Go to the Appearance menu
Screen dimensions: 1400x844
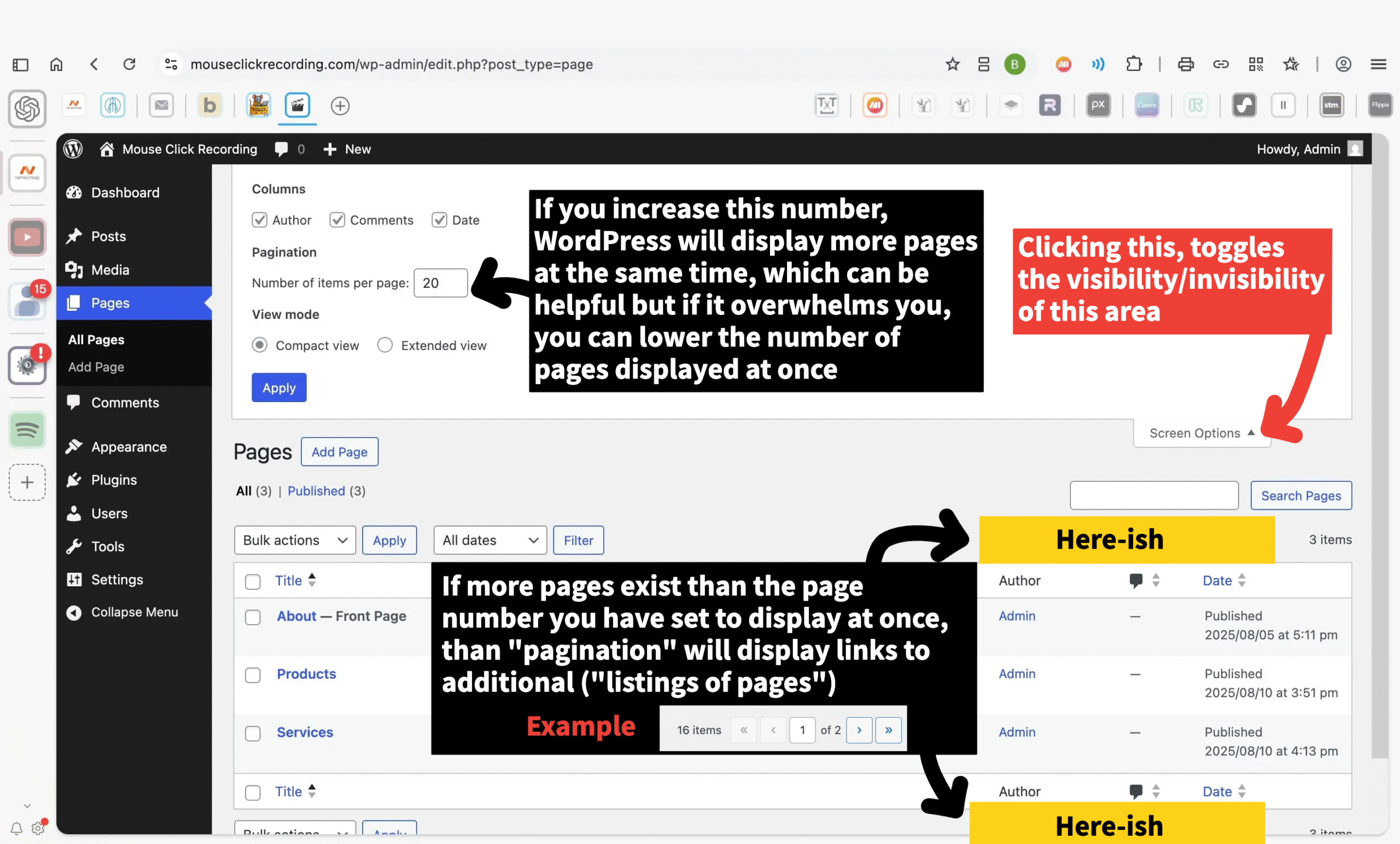129,447
